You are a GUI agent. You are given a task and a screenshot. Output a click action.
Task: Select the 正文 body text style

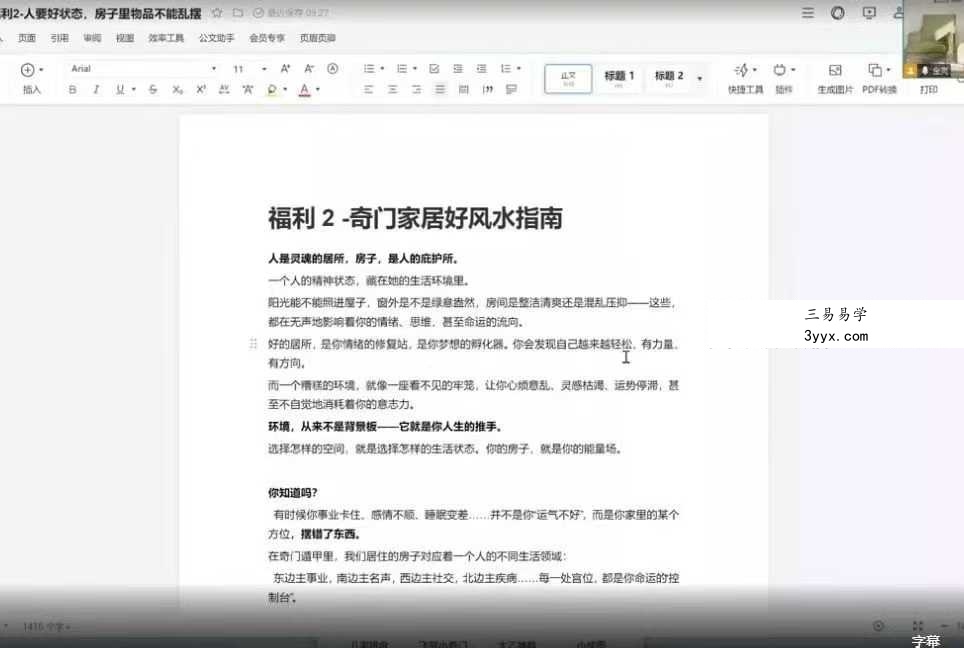(568, 79)
